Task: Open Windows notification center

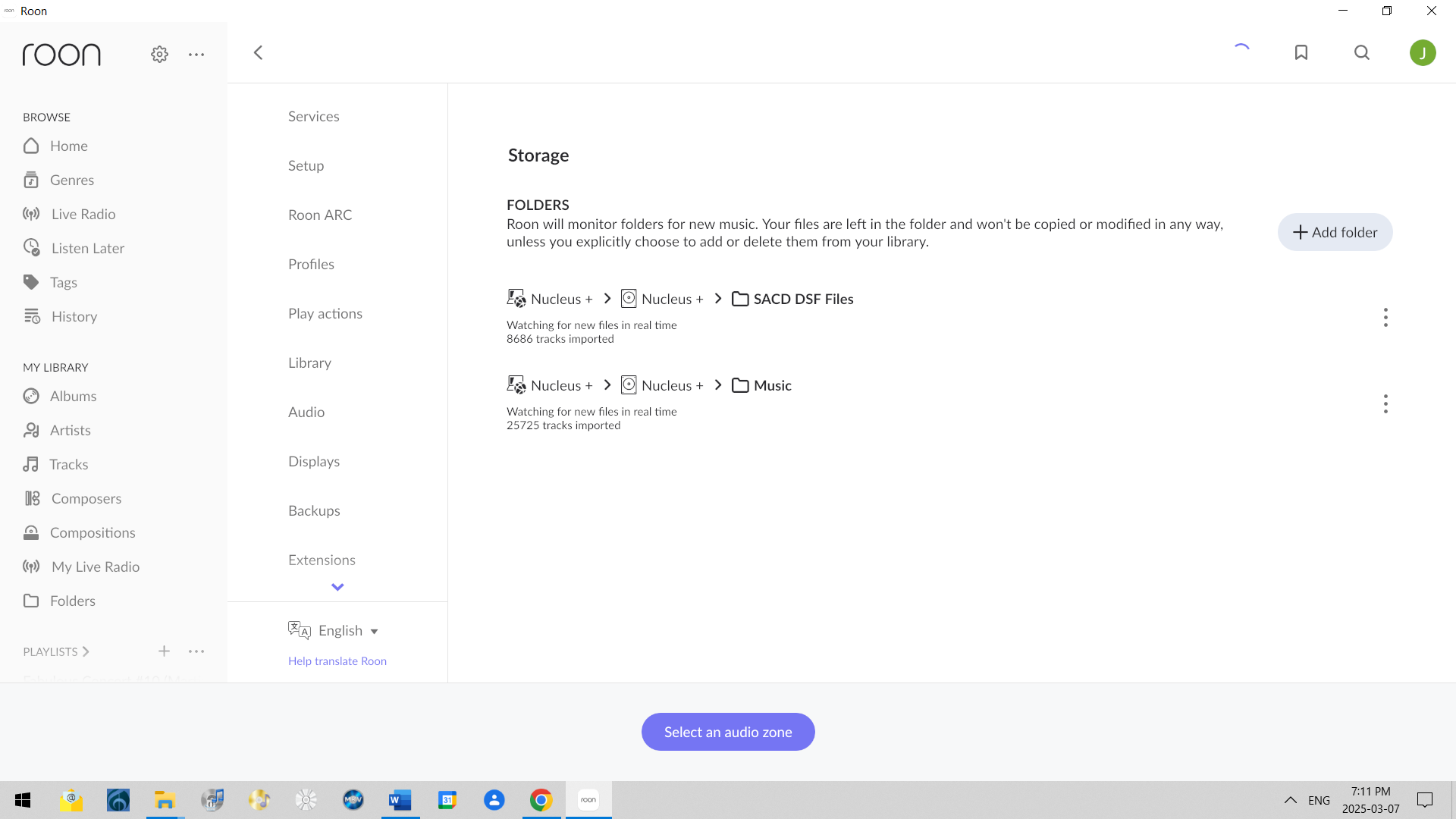Action: 1425,800
